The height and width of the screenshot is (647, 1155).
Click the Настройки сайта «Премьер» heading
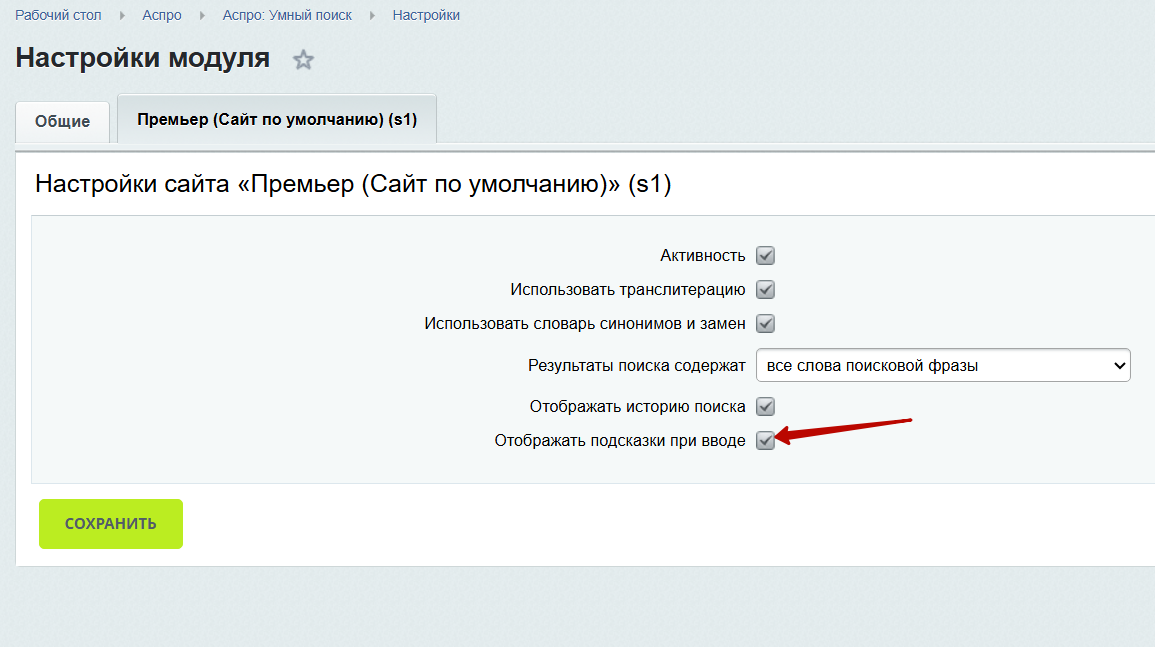(353, 183)
